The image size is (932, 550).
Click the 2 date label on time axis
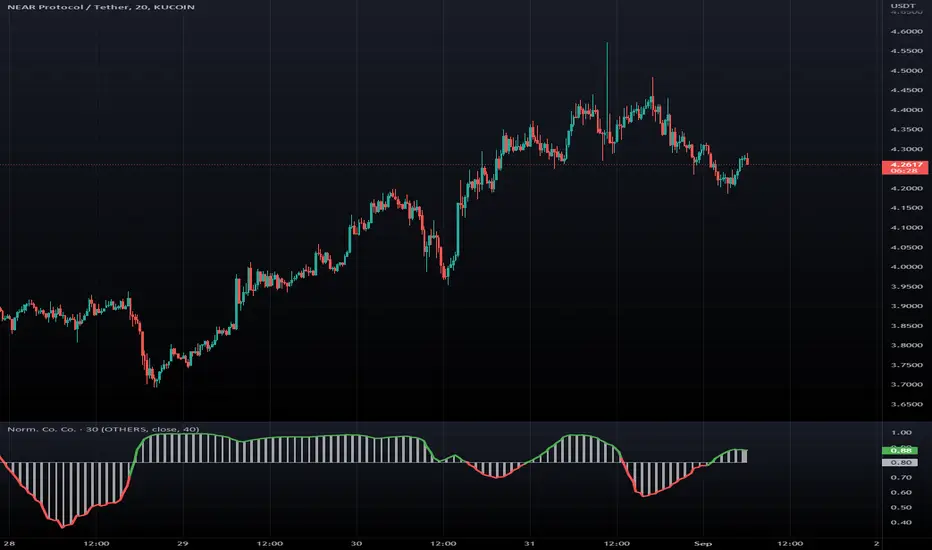tap(877, 543)
